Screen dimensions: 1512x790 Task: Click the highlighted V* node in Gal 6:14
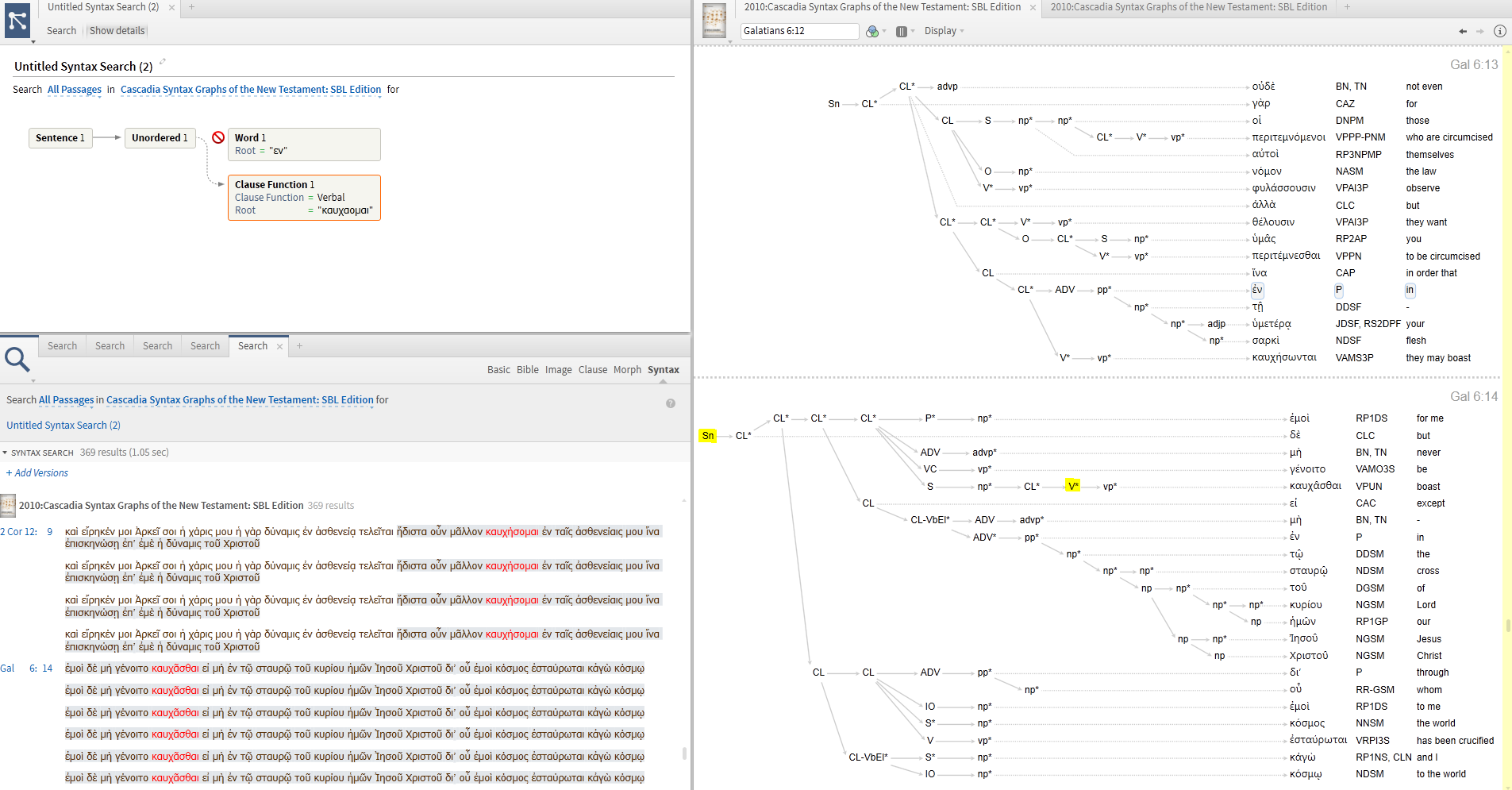pyautogui.click(x=1073, y=487)
